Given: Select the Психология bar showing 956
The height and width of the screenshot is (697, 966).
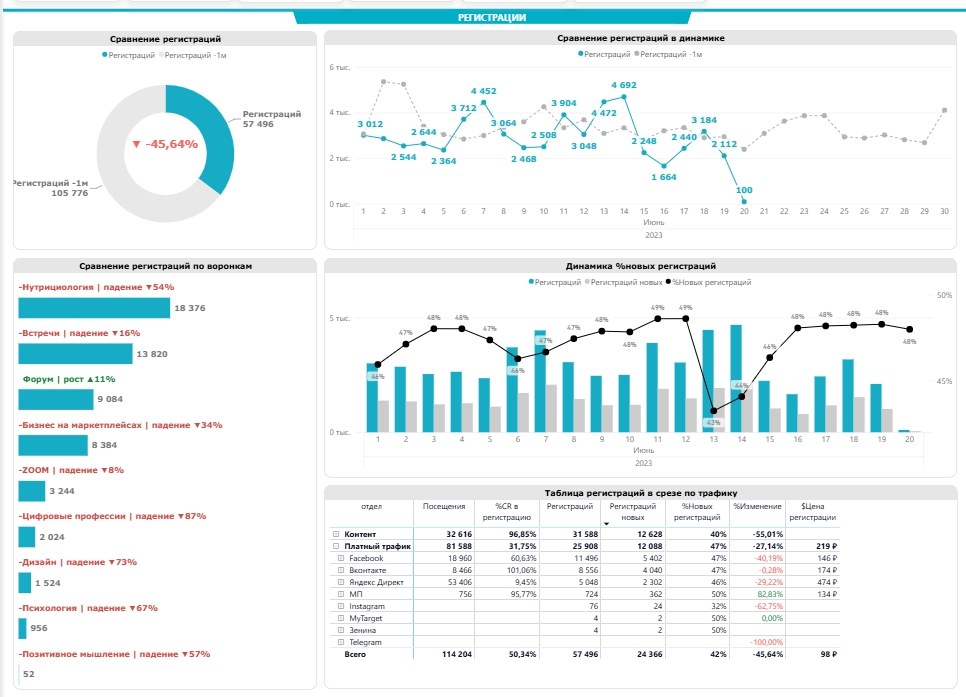Looking at the screenshot, I should (22, 629).
